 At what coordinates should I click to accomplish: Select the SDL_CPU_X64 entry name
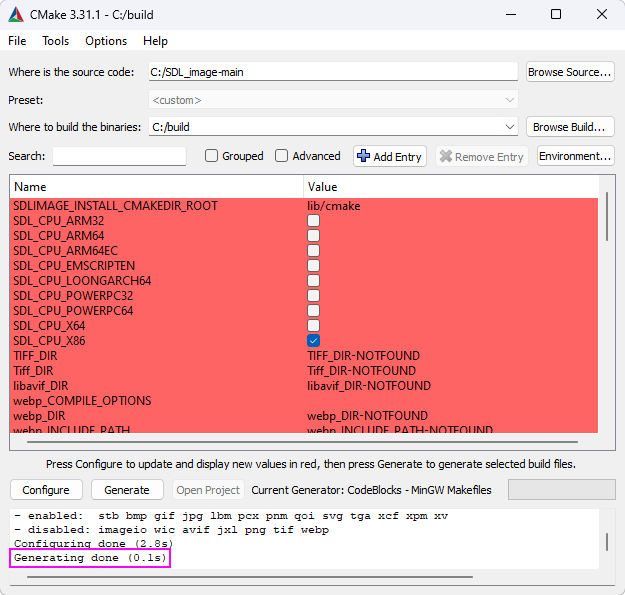[49, 326]
